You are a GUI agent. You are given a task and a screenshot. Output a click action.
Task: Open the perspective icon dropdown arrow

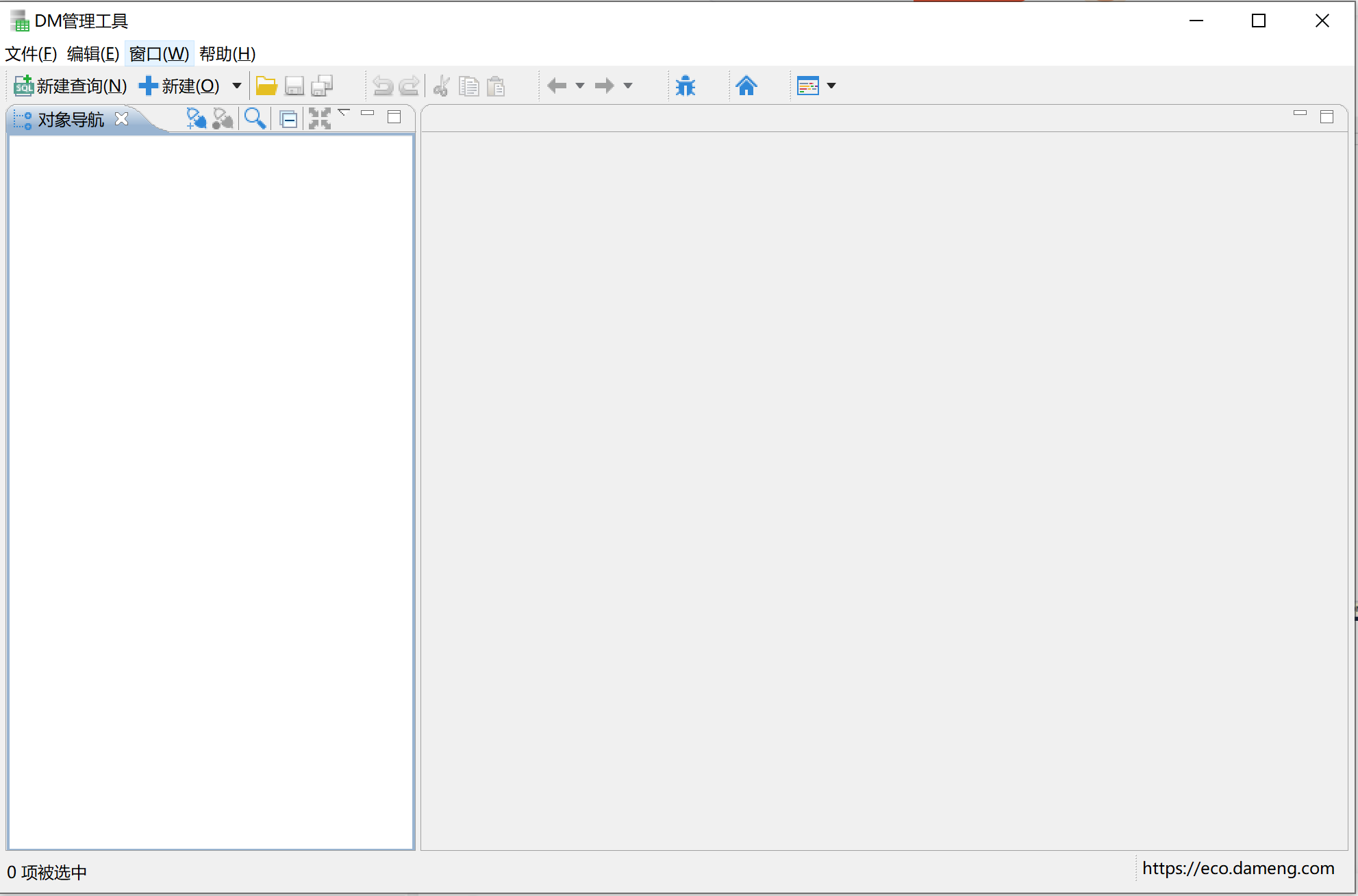click(x=831, y=86)
